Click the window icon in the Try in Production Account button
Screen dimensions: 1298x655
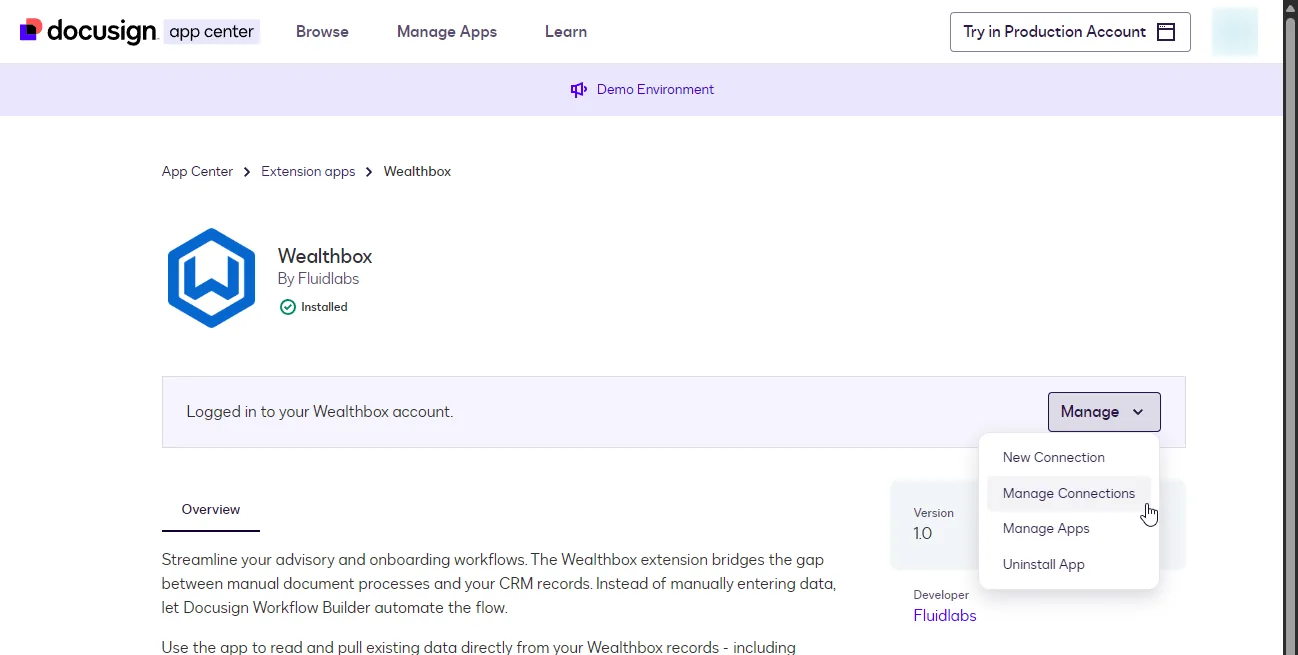click(x=1166, y=32)
